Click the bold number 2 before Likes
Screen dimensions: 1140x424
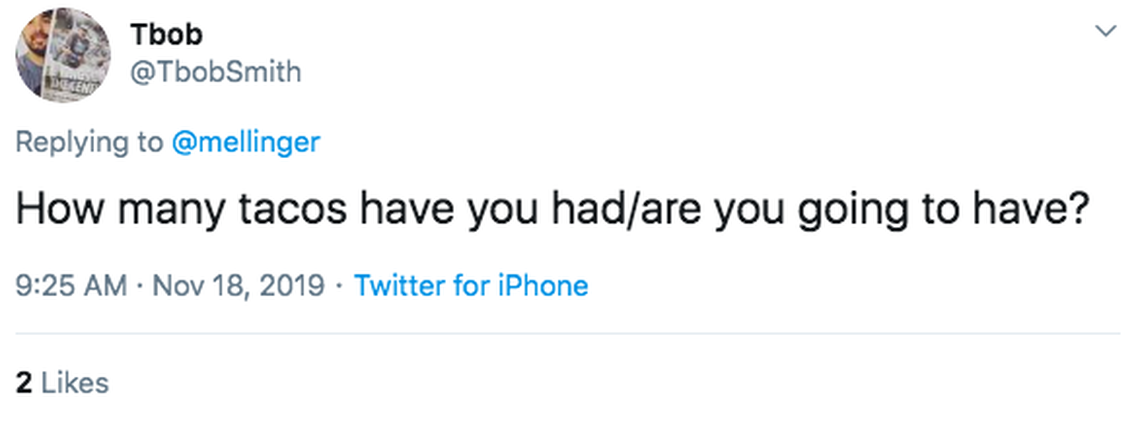(x=24, y=382)
